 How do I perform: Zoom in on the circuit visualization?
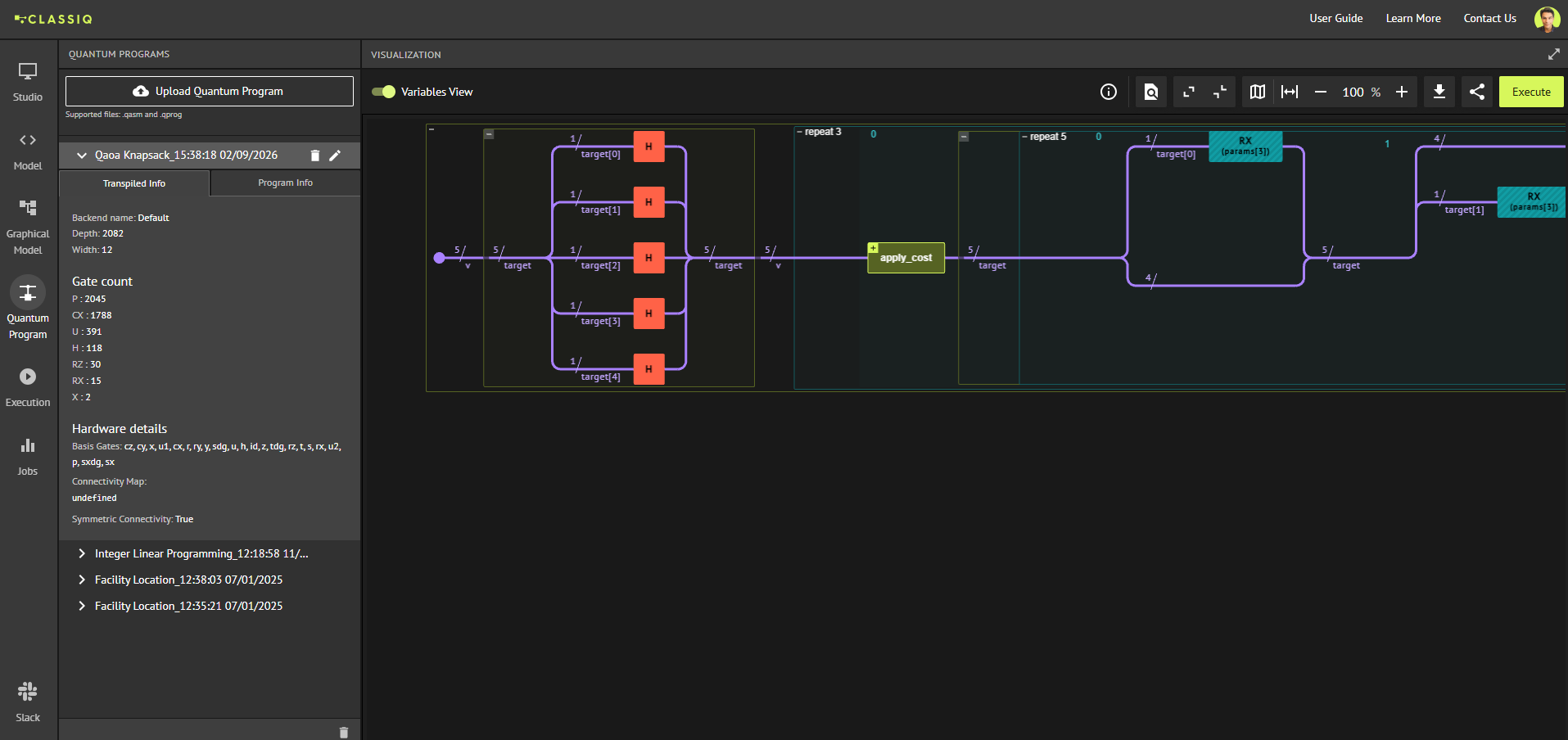click(1401, 92)
